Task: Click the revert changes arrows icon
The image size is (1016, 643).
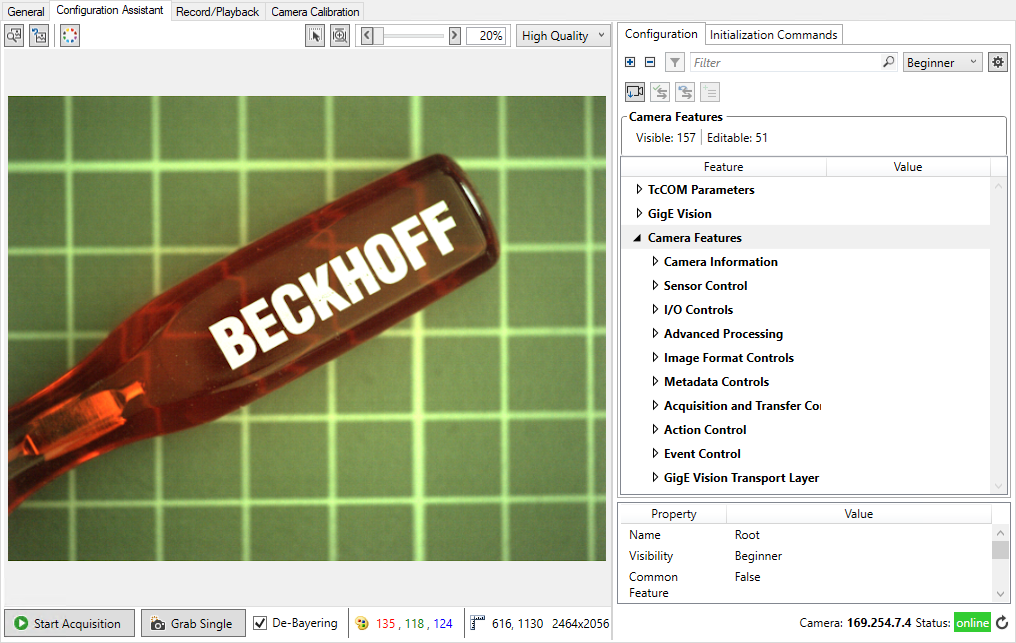Action: [685, 92]
